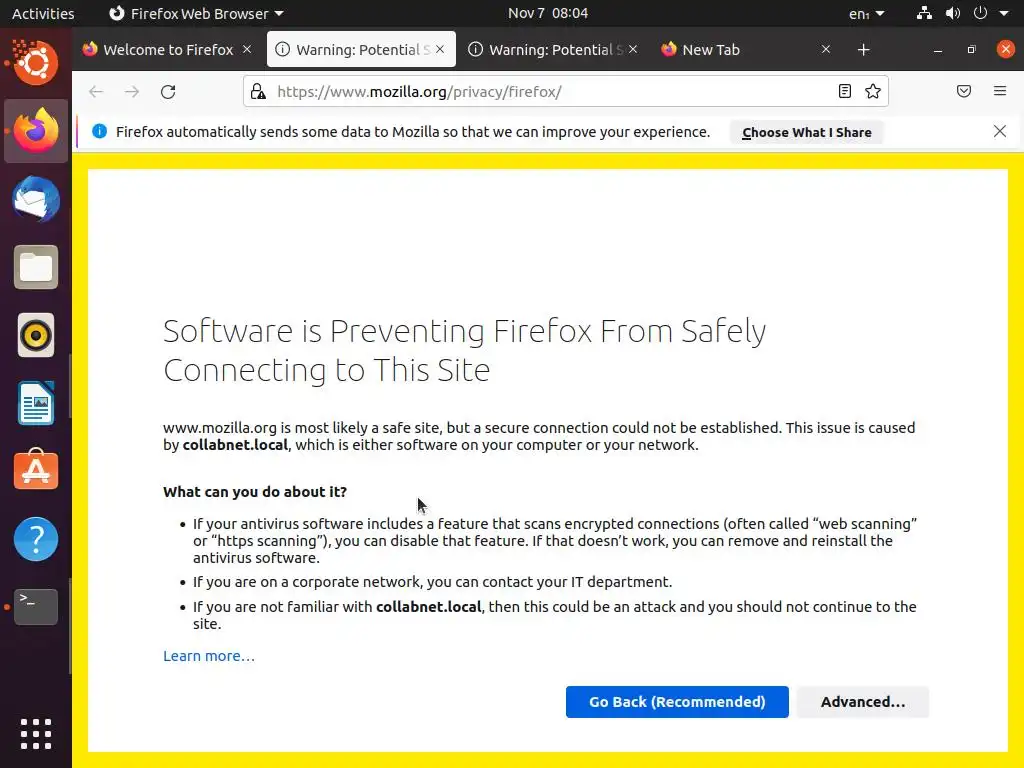The height and width of the screenshot is (768, 1024).
Task: Show Applications grid in dock
Action: pos(36,734)
